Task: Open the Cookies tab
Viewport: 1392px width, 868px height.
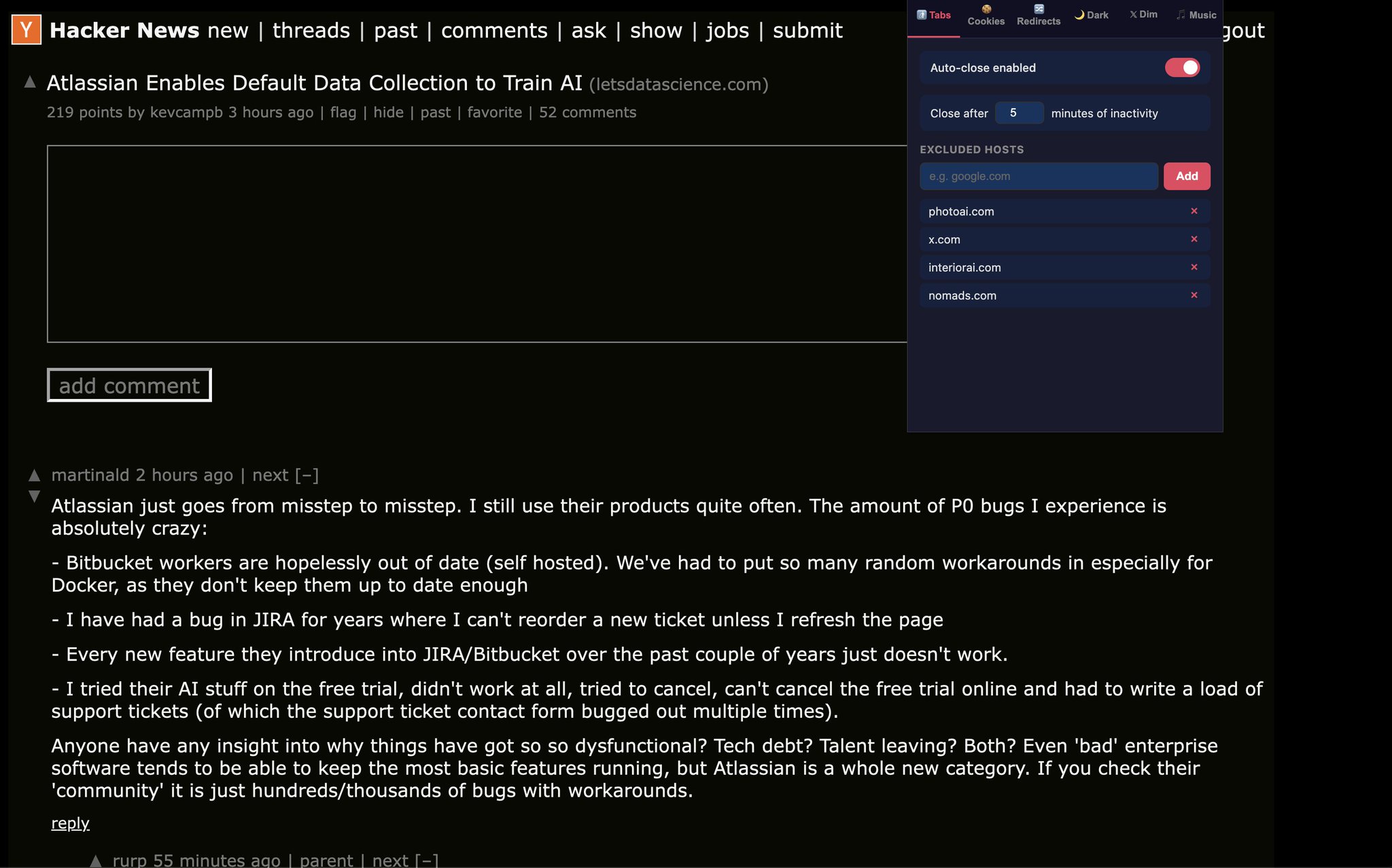Action: click(986, 15)
